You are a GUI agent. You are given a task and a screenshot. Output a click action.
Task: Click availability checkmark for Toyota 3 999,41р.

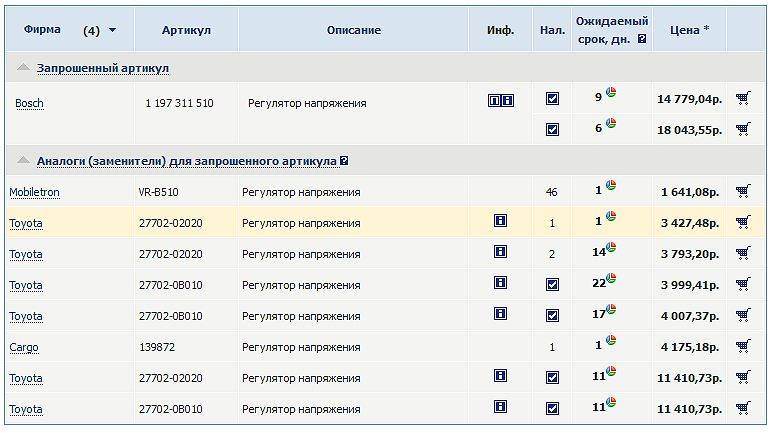[x=552, y=285]
